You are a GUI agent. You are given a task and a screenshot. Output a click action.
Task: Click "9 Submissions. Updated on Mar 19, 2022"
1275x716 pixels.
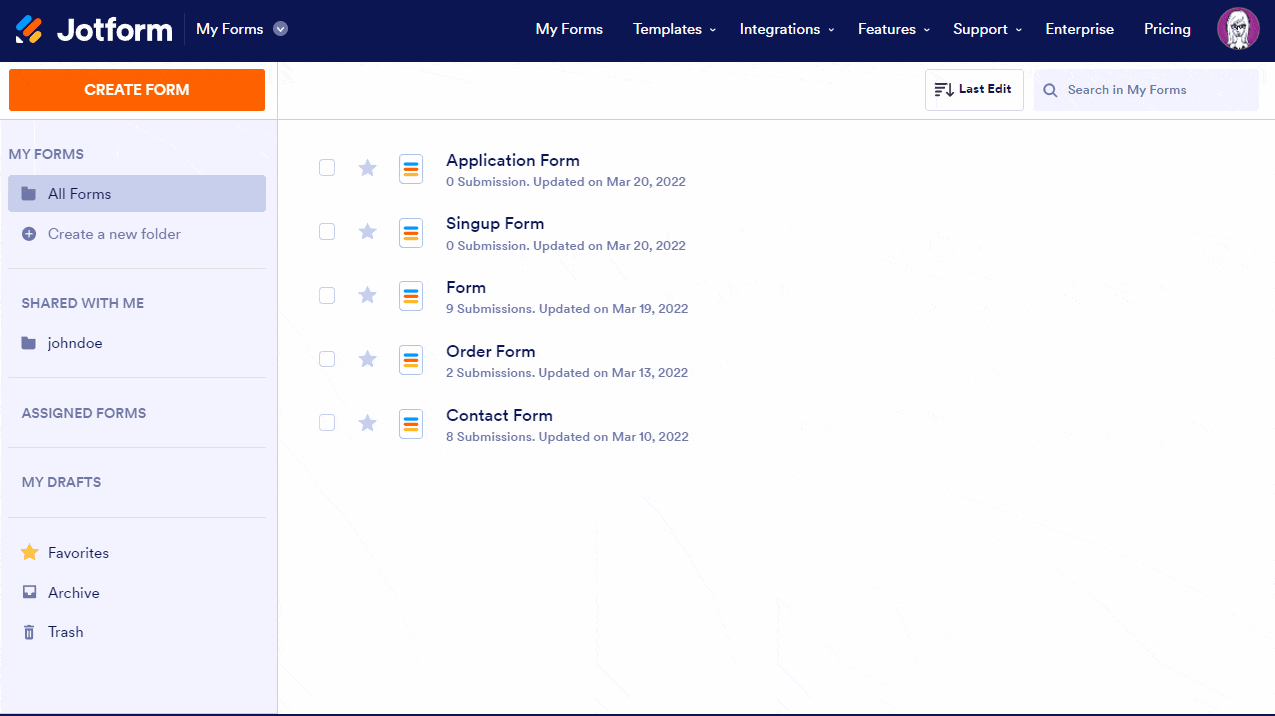pos(567,309)
